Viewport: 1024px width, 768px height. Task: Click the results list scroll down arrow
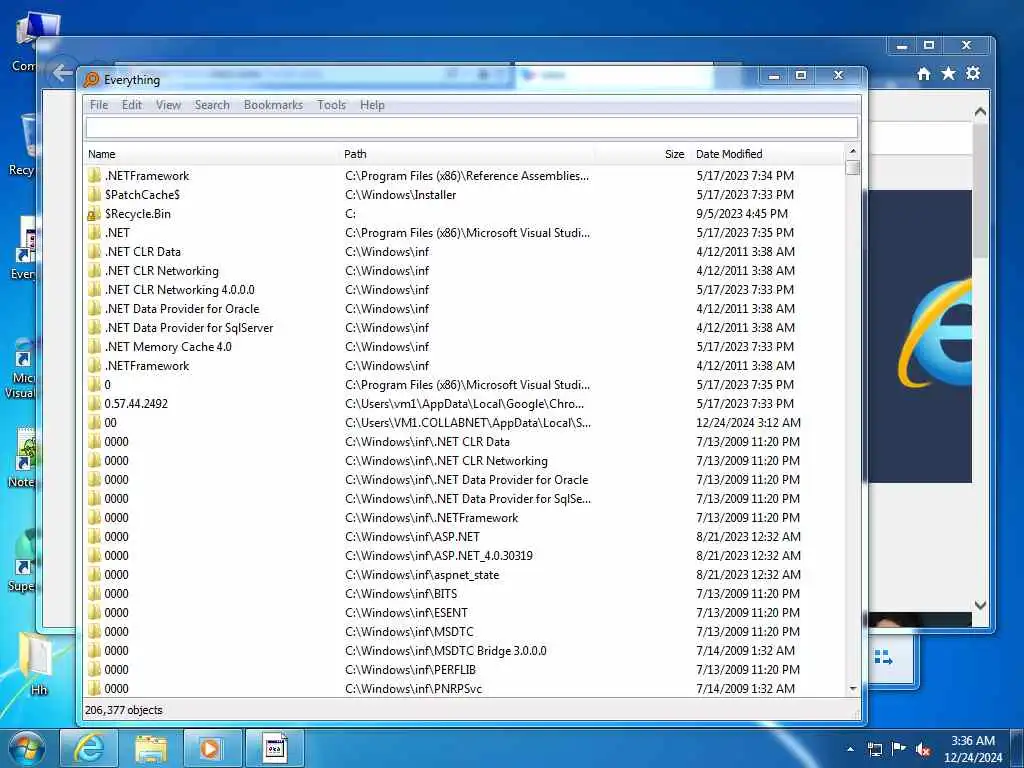(852, 689)
